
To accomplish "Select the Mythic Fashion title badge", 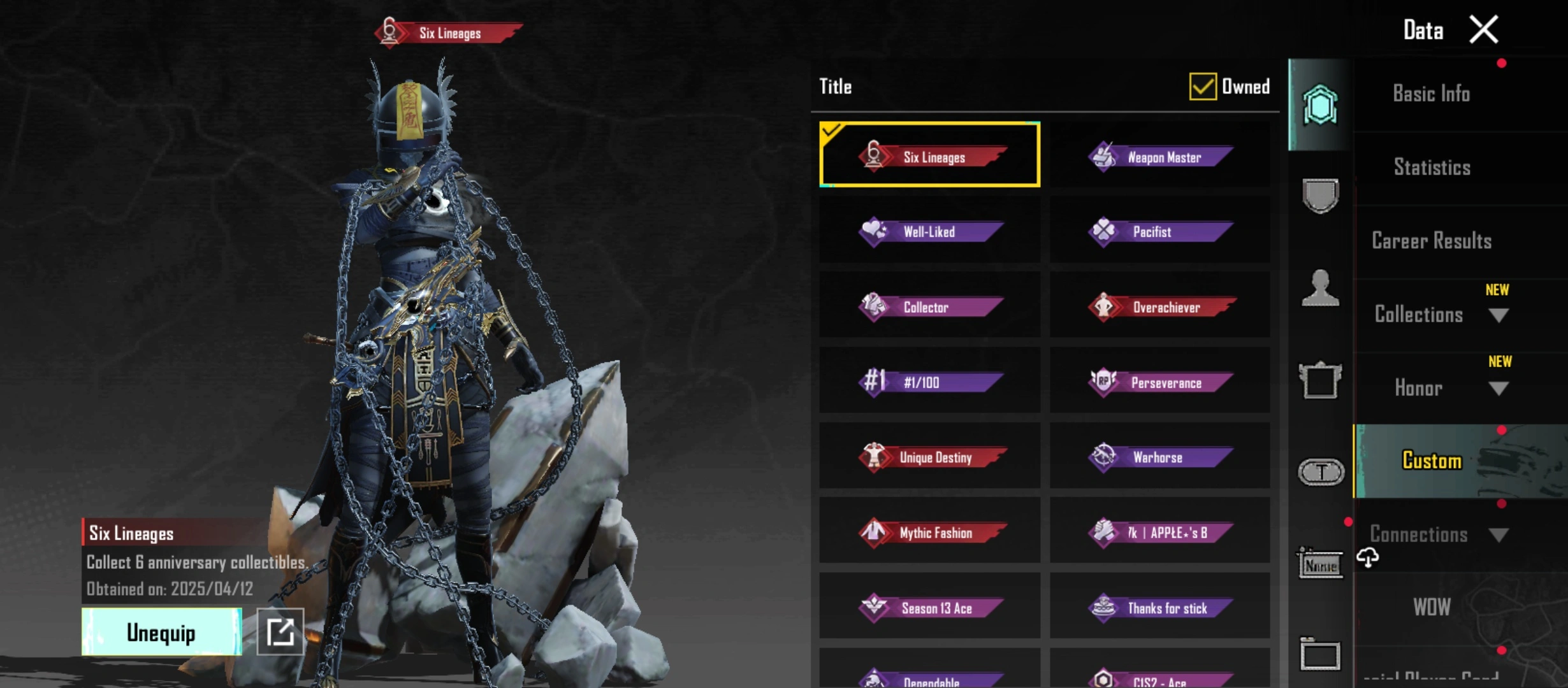I will pyautogui.click(x=929, y=531).
